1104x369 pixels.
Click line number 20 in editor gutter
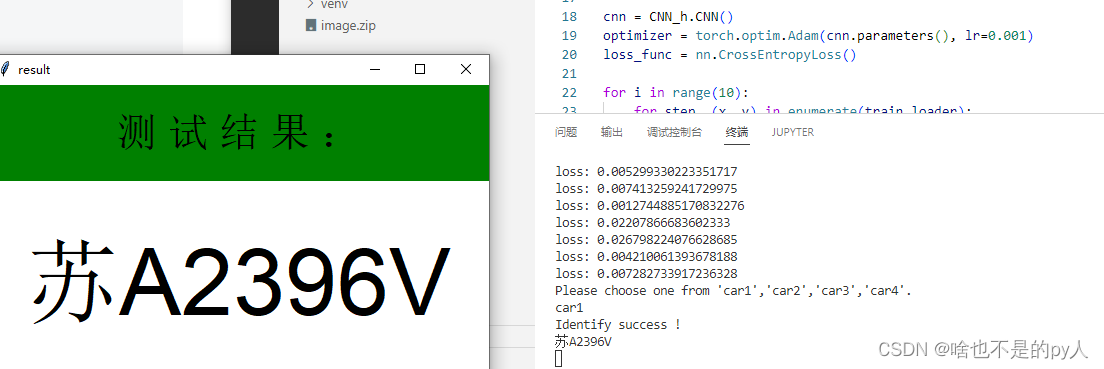[x=569, y=54]
